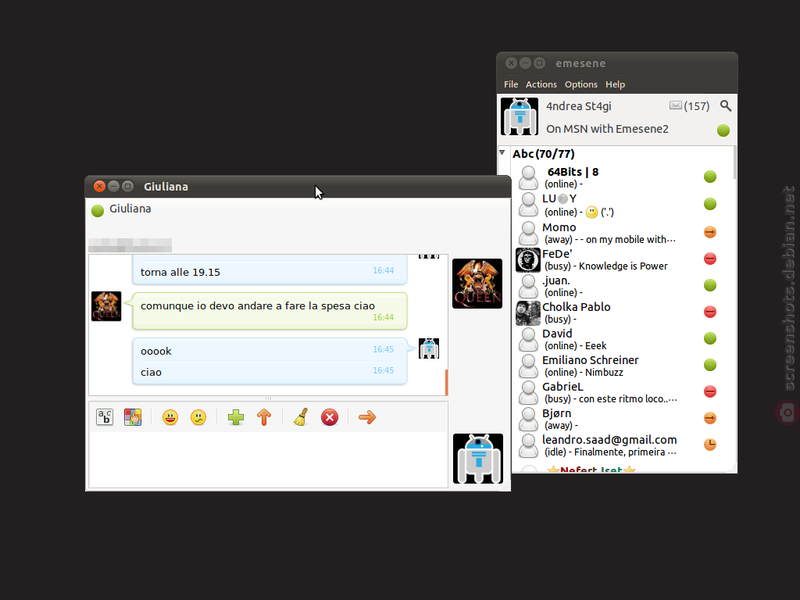Click your own R2-D2 avatar in chat window

pos(478,459)
